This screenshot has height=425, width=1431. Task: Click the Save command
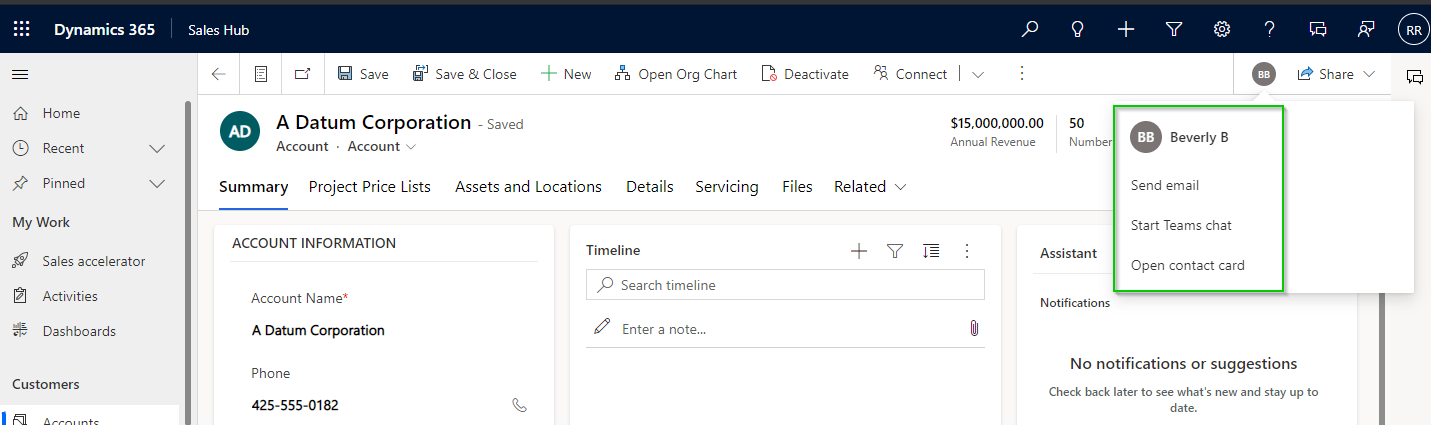pyautogui.click(x=363, y=74)
